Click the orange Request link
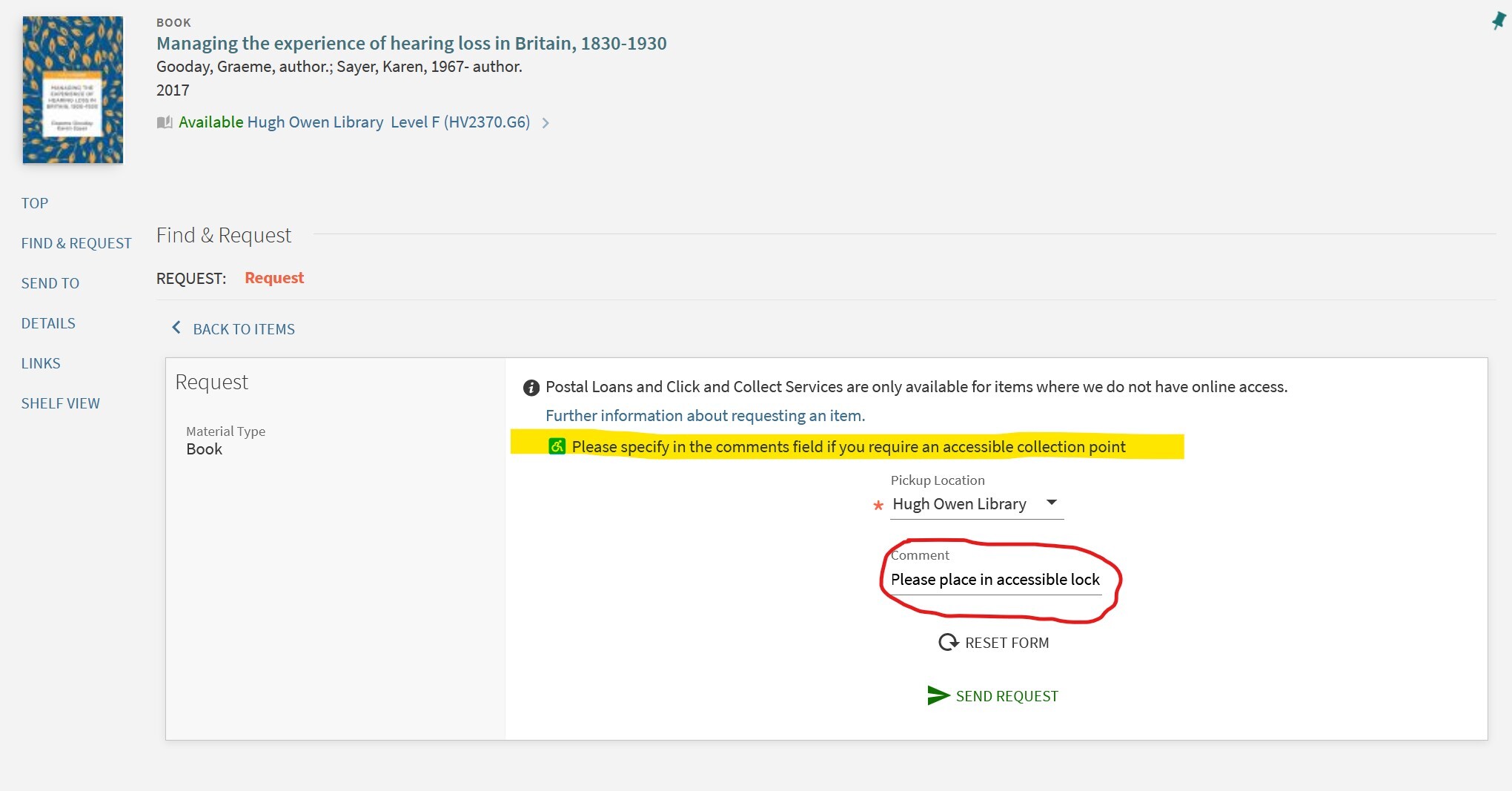Image resolution: width=1512 pixels, height=791 pixels. pyautogui.click(x=274, y=278)
